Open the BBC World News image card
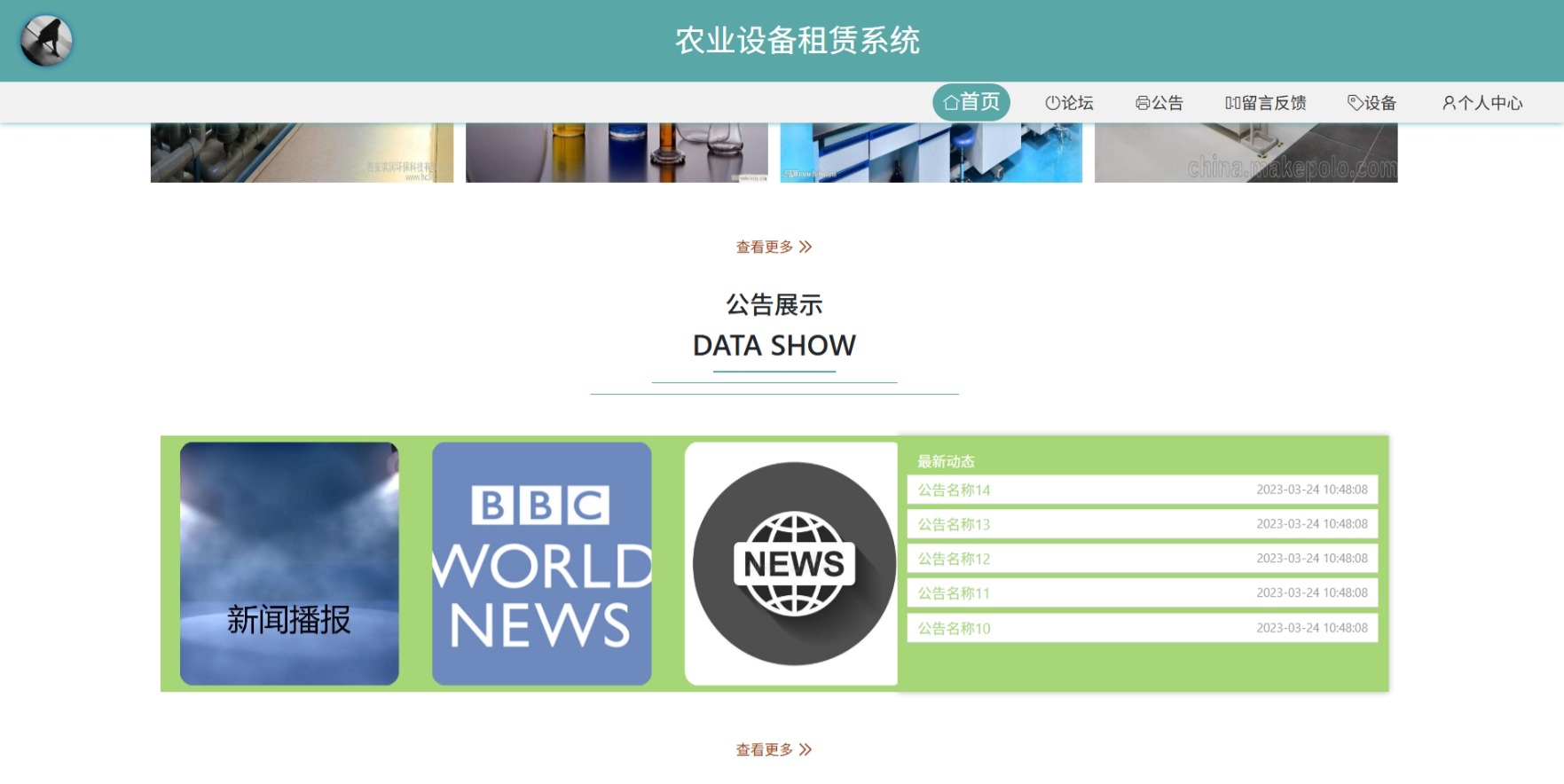The height and width of the screenshot is (784, 1564). point(542,563)
